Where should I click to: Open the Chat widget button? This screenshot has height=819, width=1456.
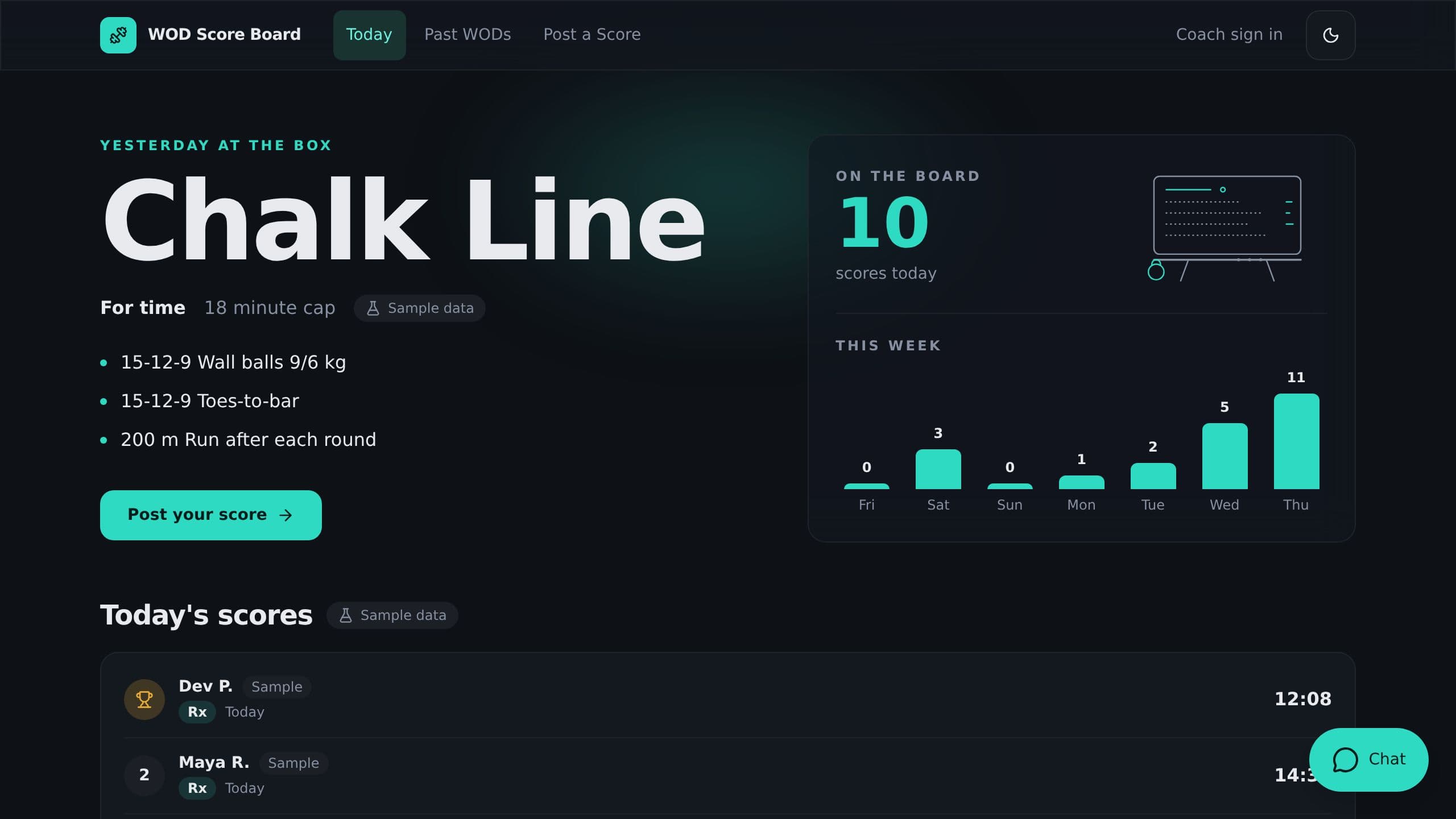1368,760
